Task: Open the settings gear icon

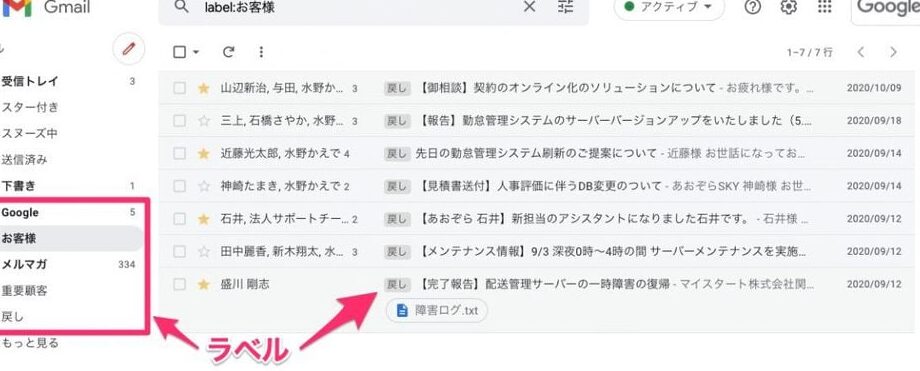Action: (x=789, y=7)
